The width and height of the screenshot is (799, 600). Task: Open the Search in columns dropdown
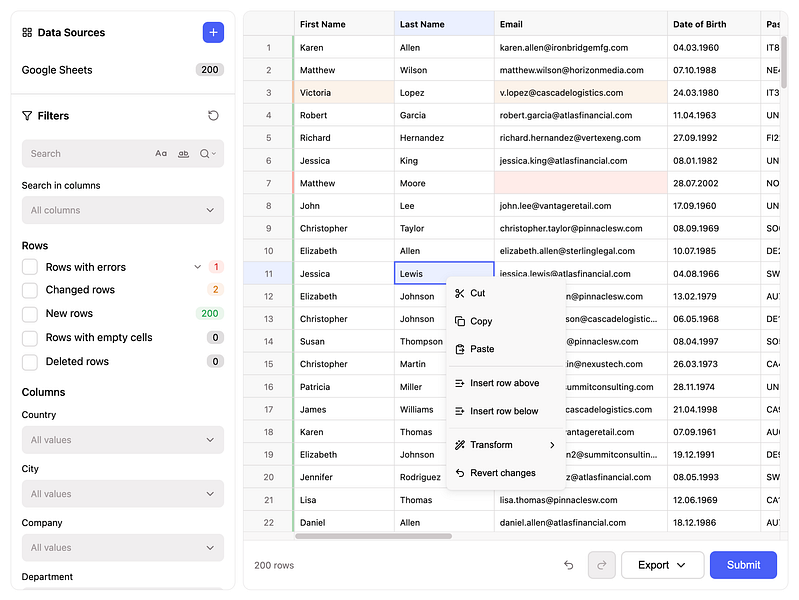point(123,210)
